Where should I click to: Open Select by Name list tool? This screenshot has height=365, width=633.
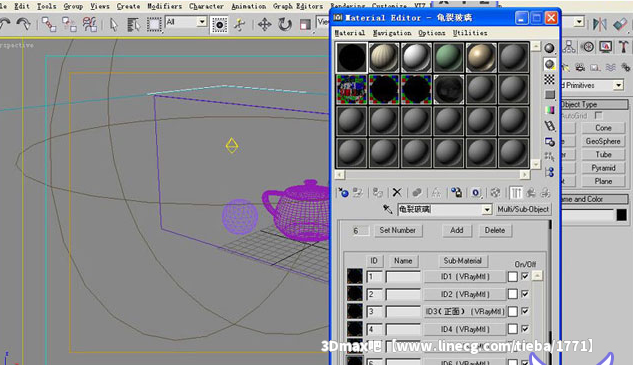133,25
